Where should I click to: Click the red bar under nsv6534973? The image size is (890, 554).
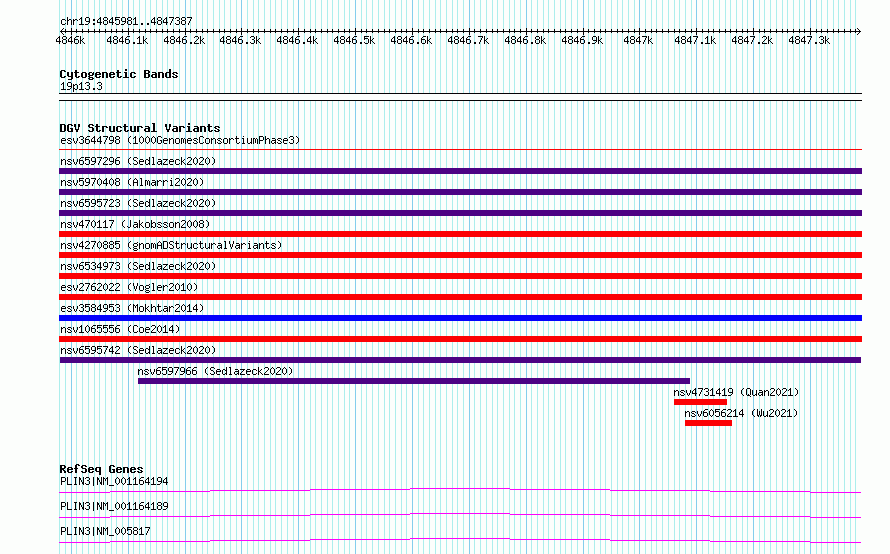click(460, 276)
